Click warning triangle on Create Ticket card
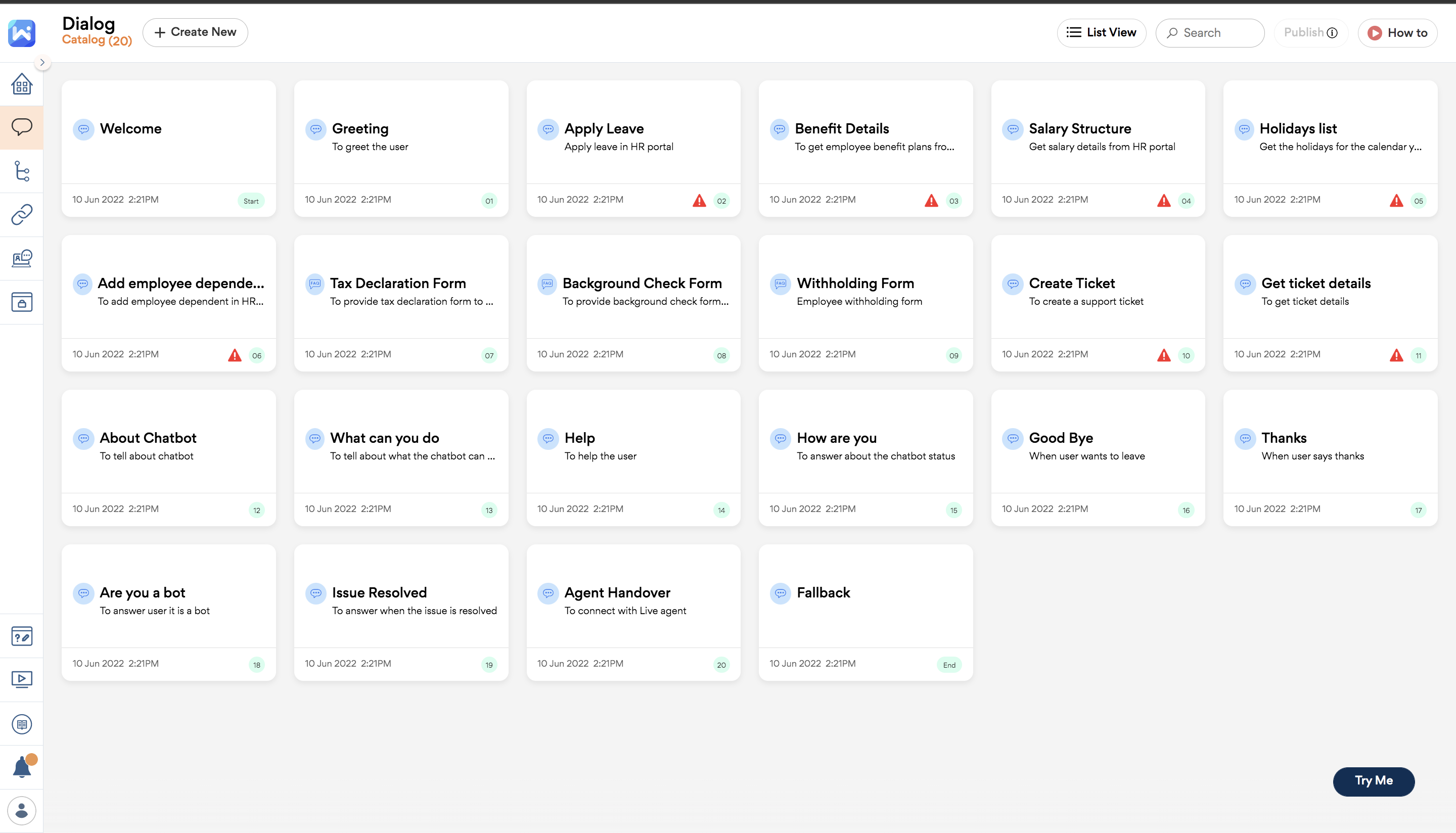This screenshot has height=833, width=1456. click(1164, 355)
